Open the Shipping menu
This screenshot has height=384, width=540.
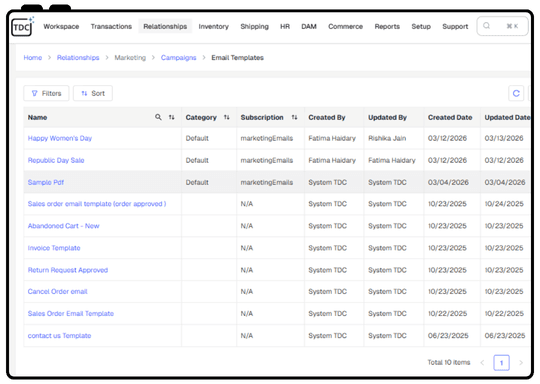(254, 27)
